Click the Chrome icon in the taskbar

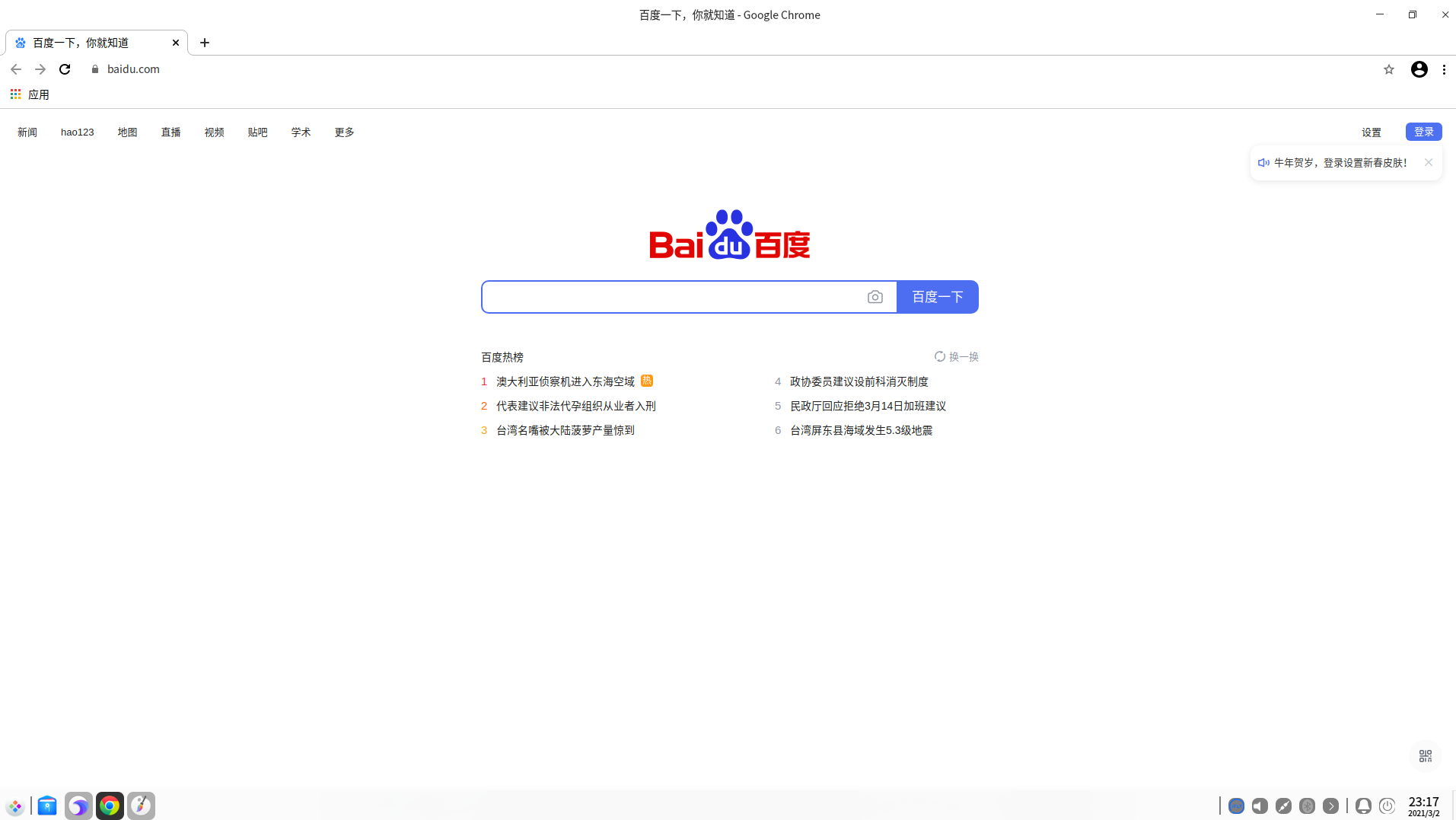tap(110, 806)
